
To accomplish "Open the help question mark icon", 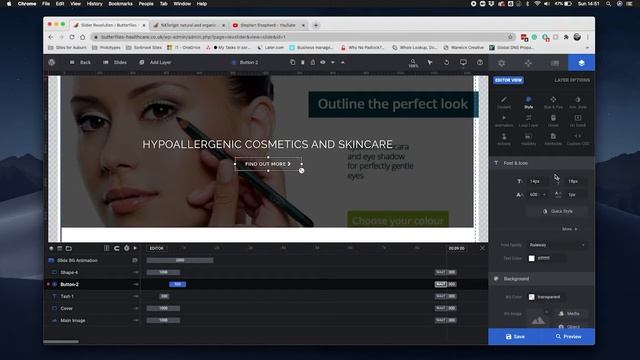I will click(x=480, y=62).
